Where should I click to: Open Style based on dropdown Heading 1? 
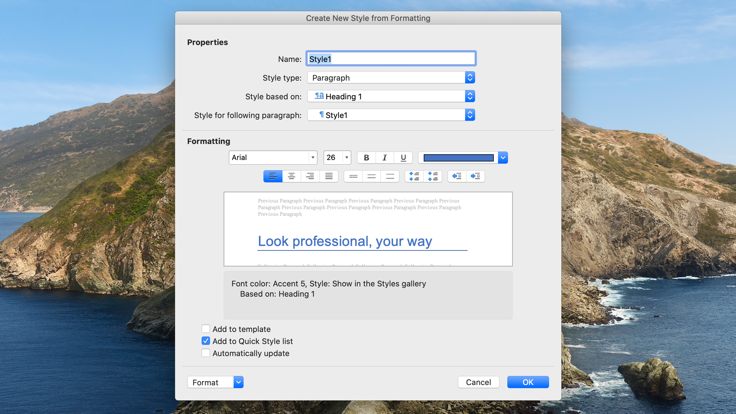pyautogui.click(x=391, y=96)
